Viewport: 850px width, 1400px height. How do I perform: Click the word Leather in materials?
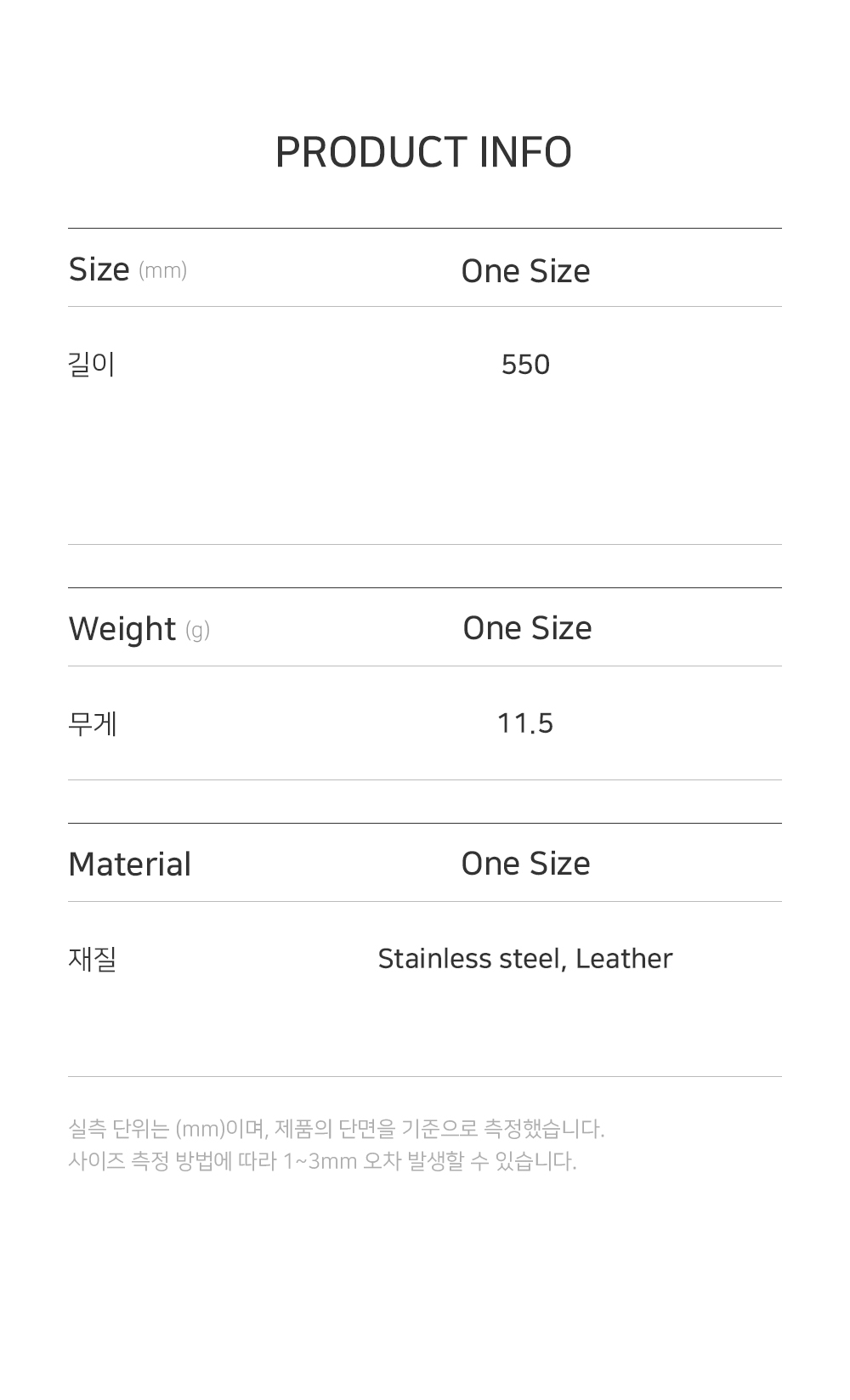624,959
